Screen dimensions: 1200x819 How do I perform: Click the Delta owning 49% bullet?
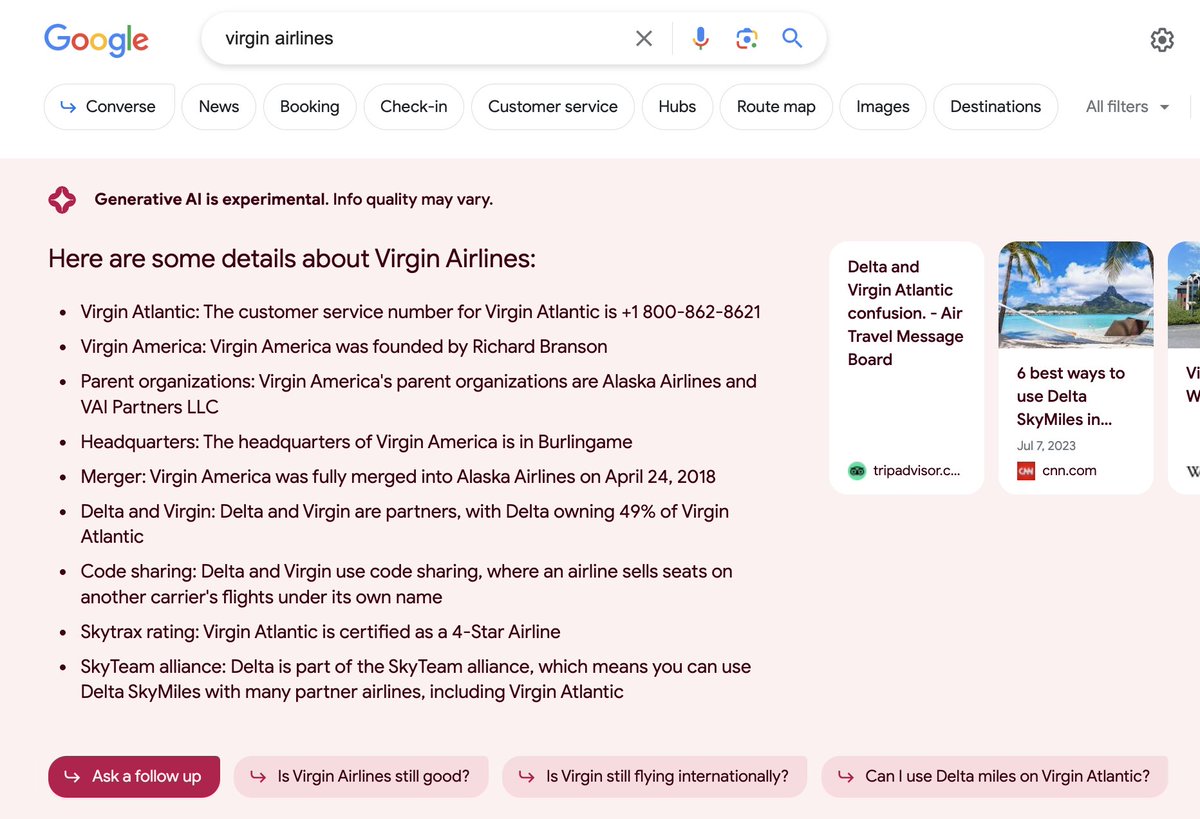click(x=405, y=524)
